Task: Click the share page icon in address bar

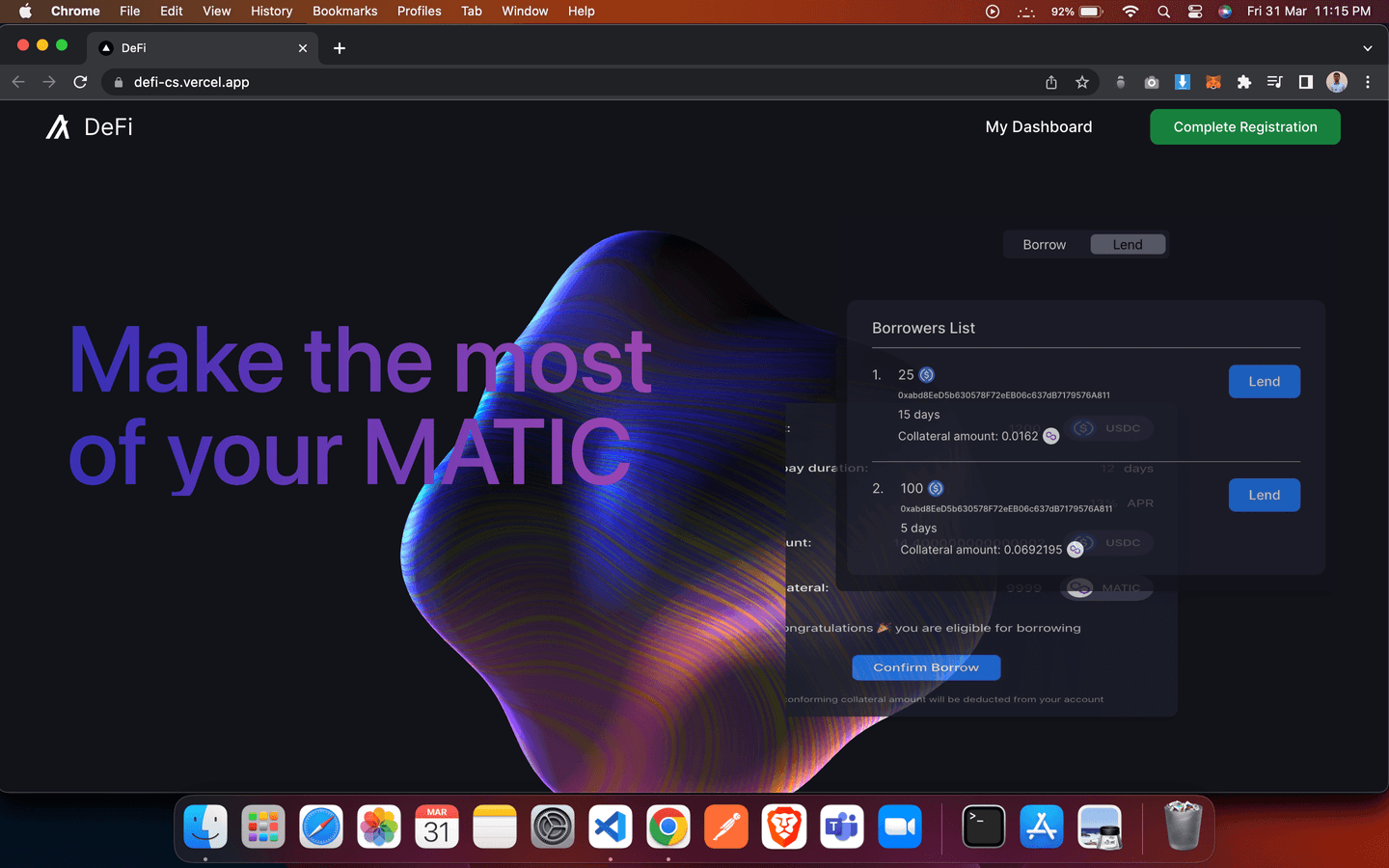Action: tap(1051, 82)
